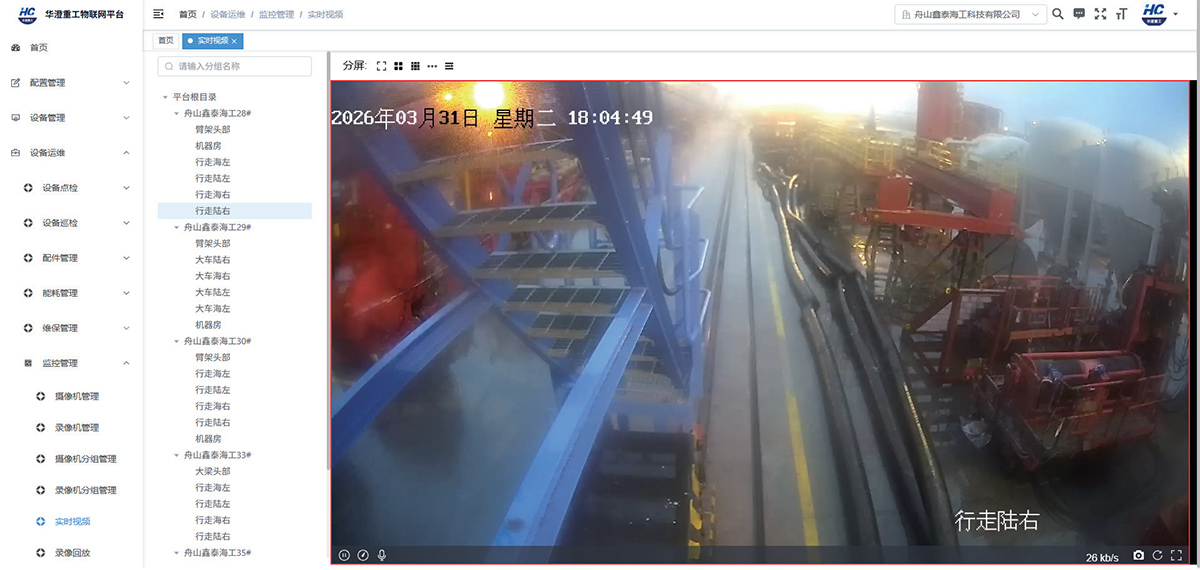1200x570 pixels.
Task: Click the list layout icon after split options
Action: pyautogui.click(x=449, y=66)
